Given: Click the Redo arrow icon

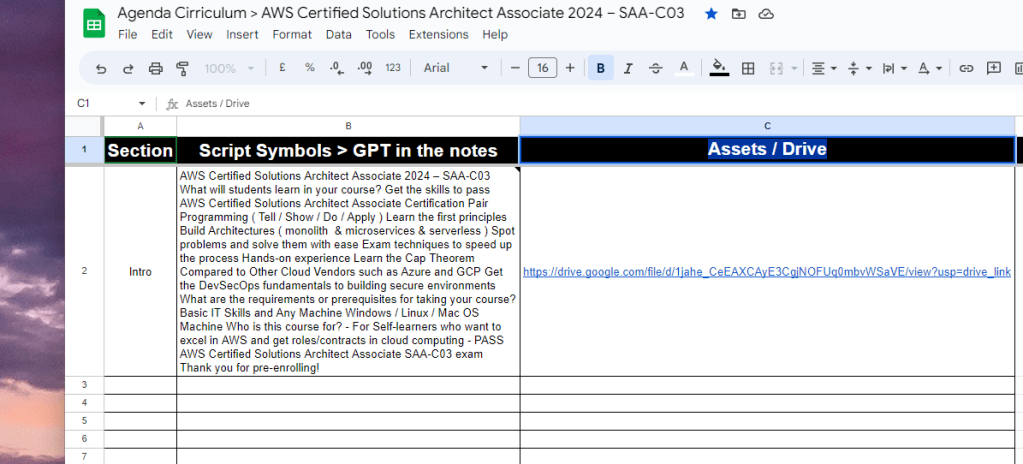Looking at the screenshot, I should (x=128, y=68).
